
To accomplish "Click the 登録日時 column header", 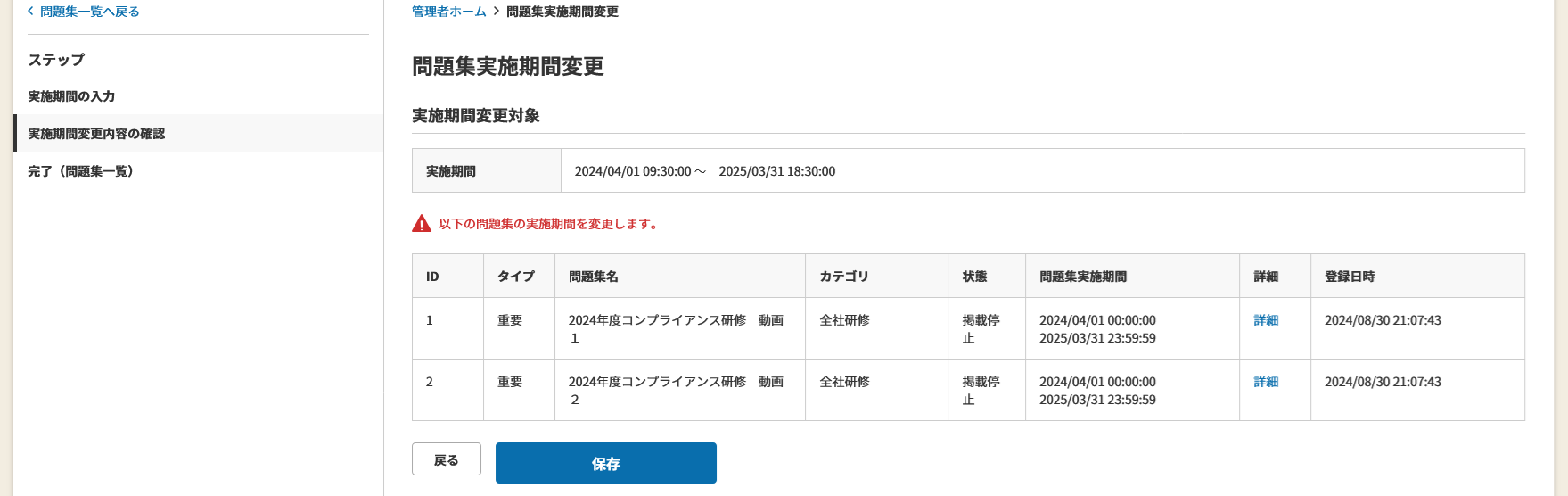I will (x=1417, y=277).
